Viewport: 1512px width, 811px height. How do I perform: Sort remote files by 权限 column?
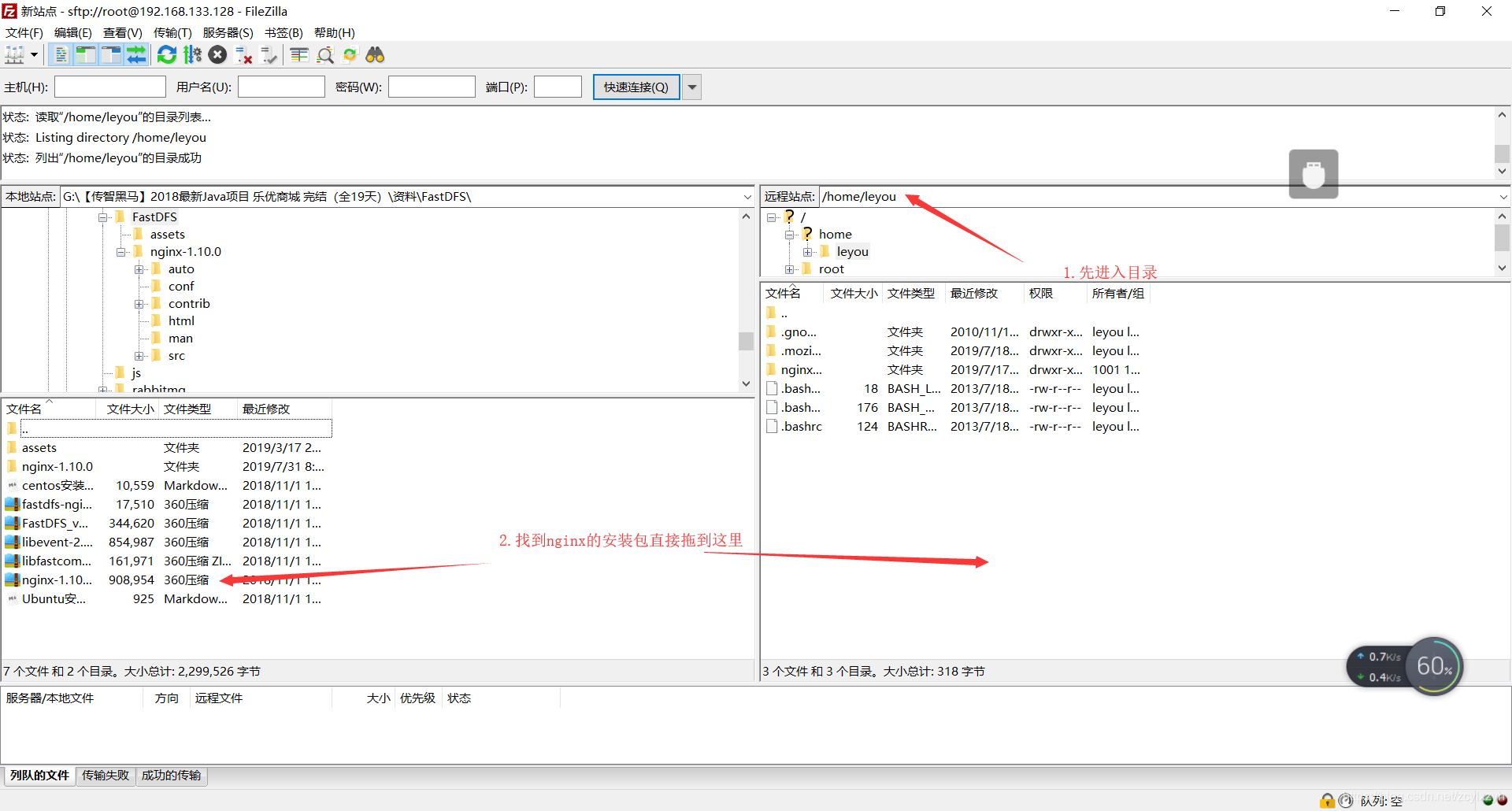[x=1054, y=293]
